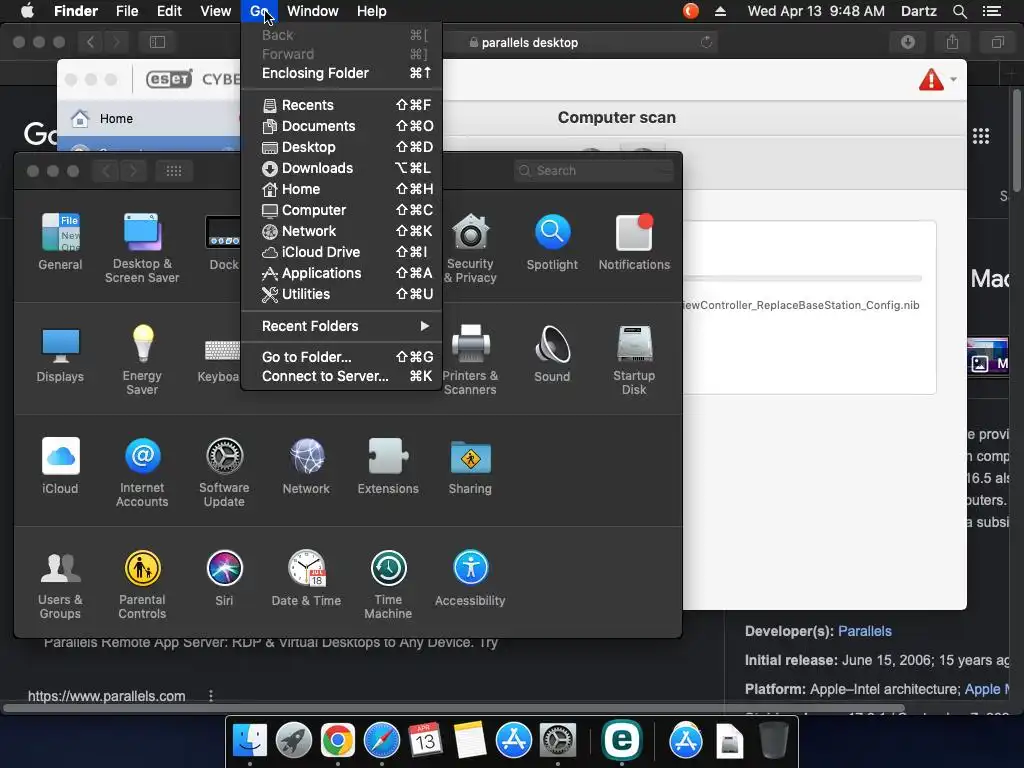1024x768 pixels.
Task: Open Launchpad from the Dock
Action: 294,741
